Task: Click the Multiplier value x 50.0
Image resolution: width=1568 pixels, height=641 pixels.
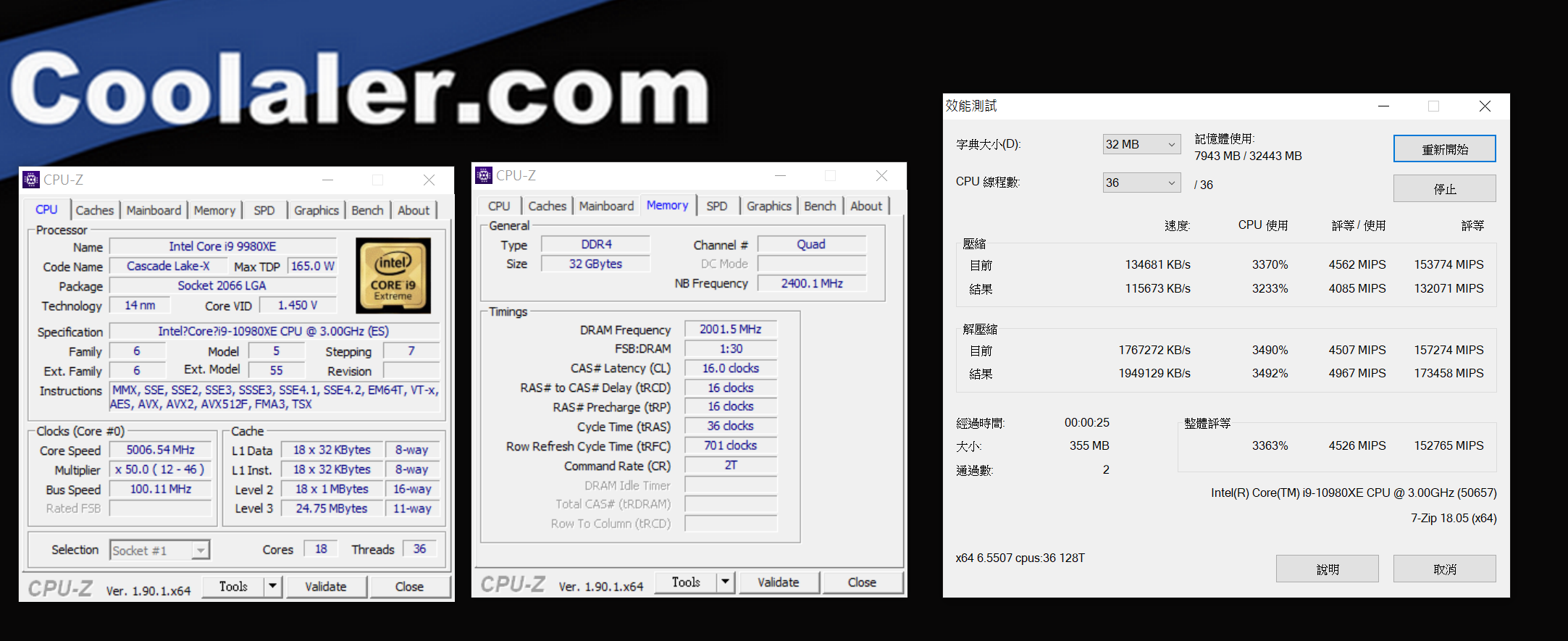Action: [161, 469]
